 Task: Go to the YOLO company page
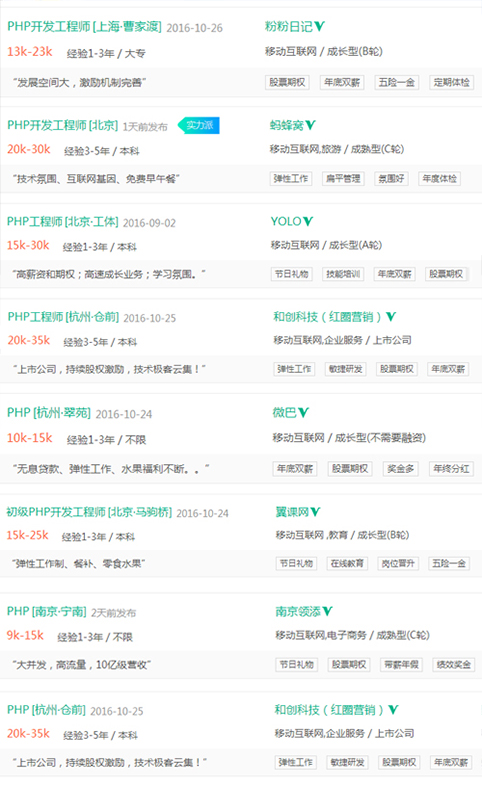pyautogui.click(x=286, y=221)
